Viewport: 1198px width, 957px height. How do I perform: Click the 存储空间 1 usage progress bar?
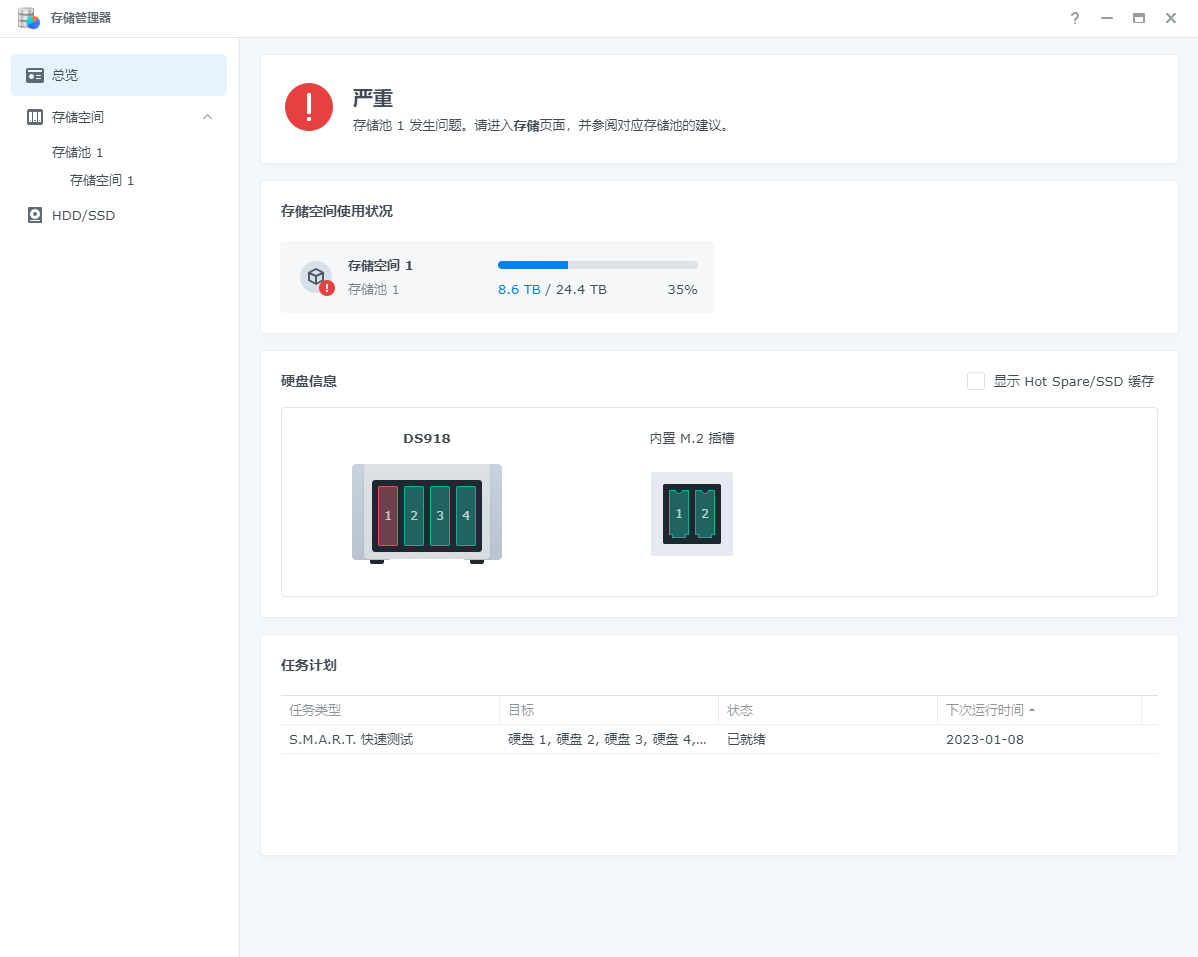click(597, 265)
